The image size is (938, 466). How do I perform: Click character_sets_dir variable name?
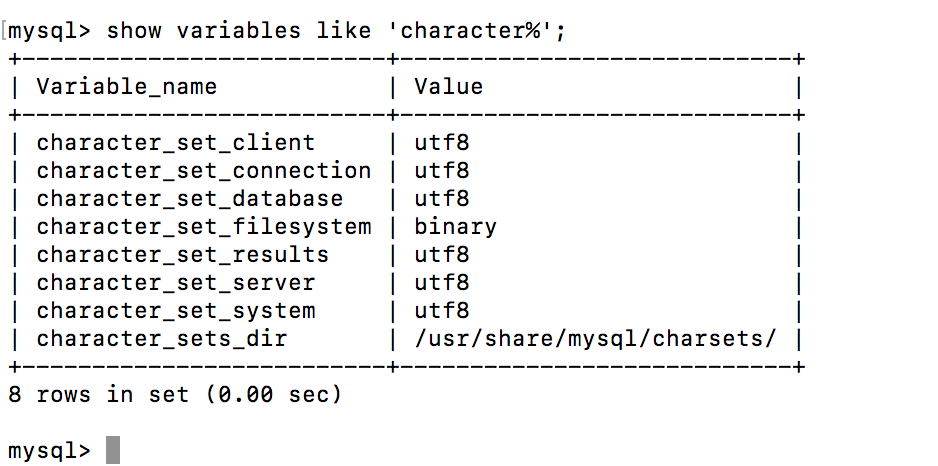(161, 339)
